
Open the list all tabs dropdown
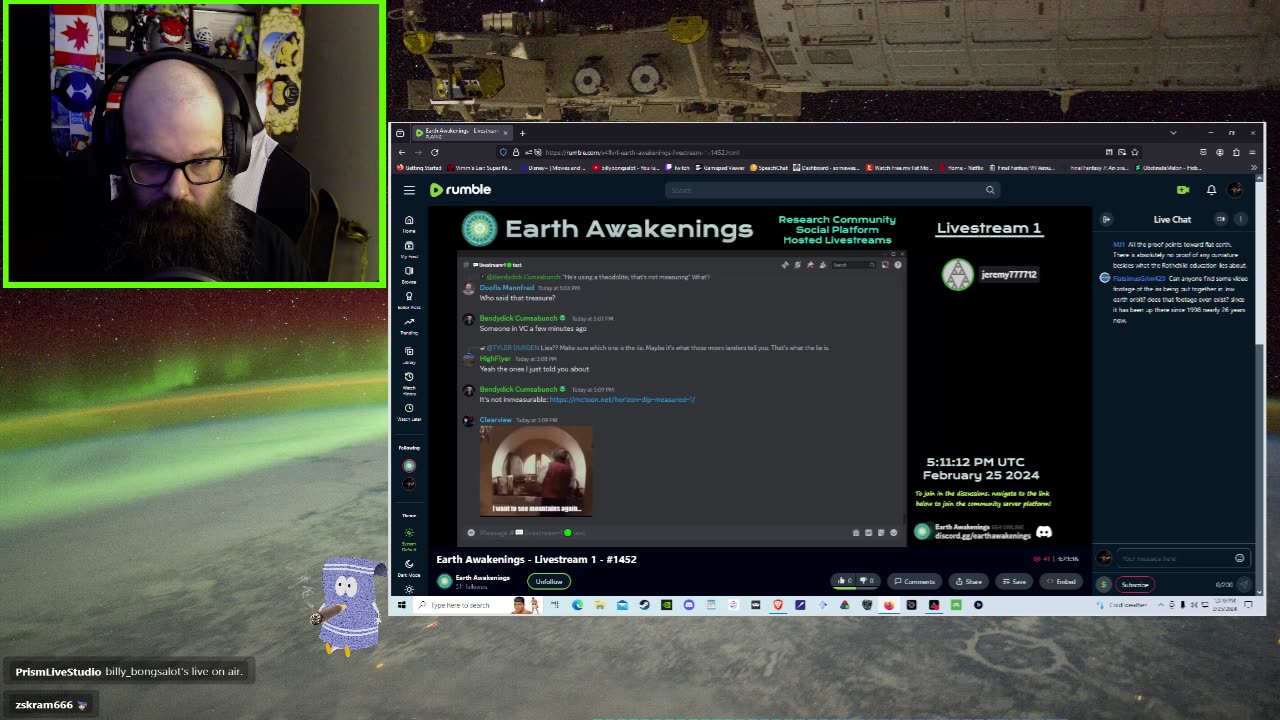tap(1173, 132)
